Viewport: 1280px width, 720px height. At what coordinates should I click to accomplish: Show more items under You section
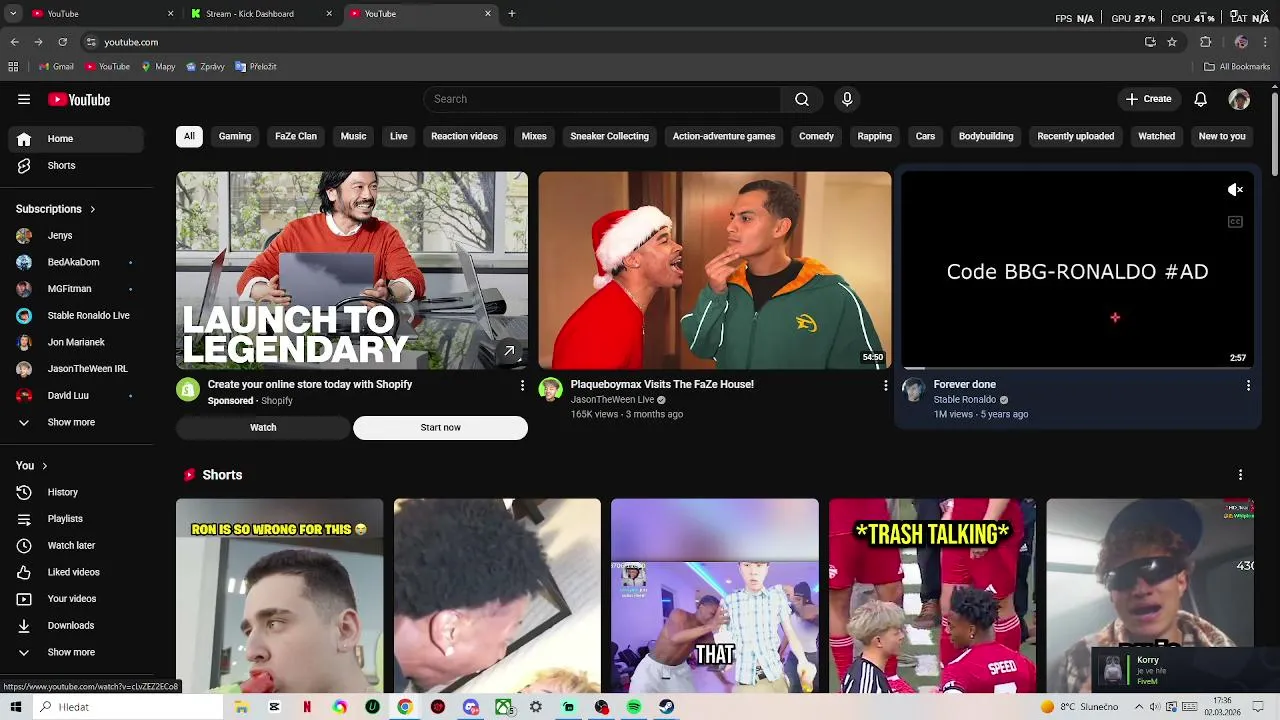(x=76, y=652)
